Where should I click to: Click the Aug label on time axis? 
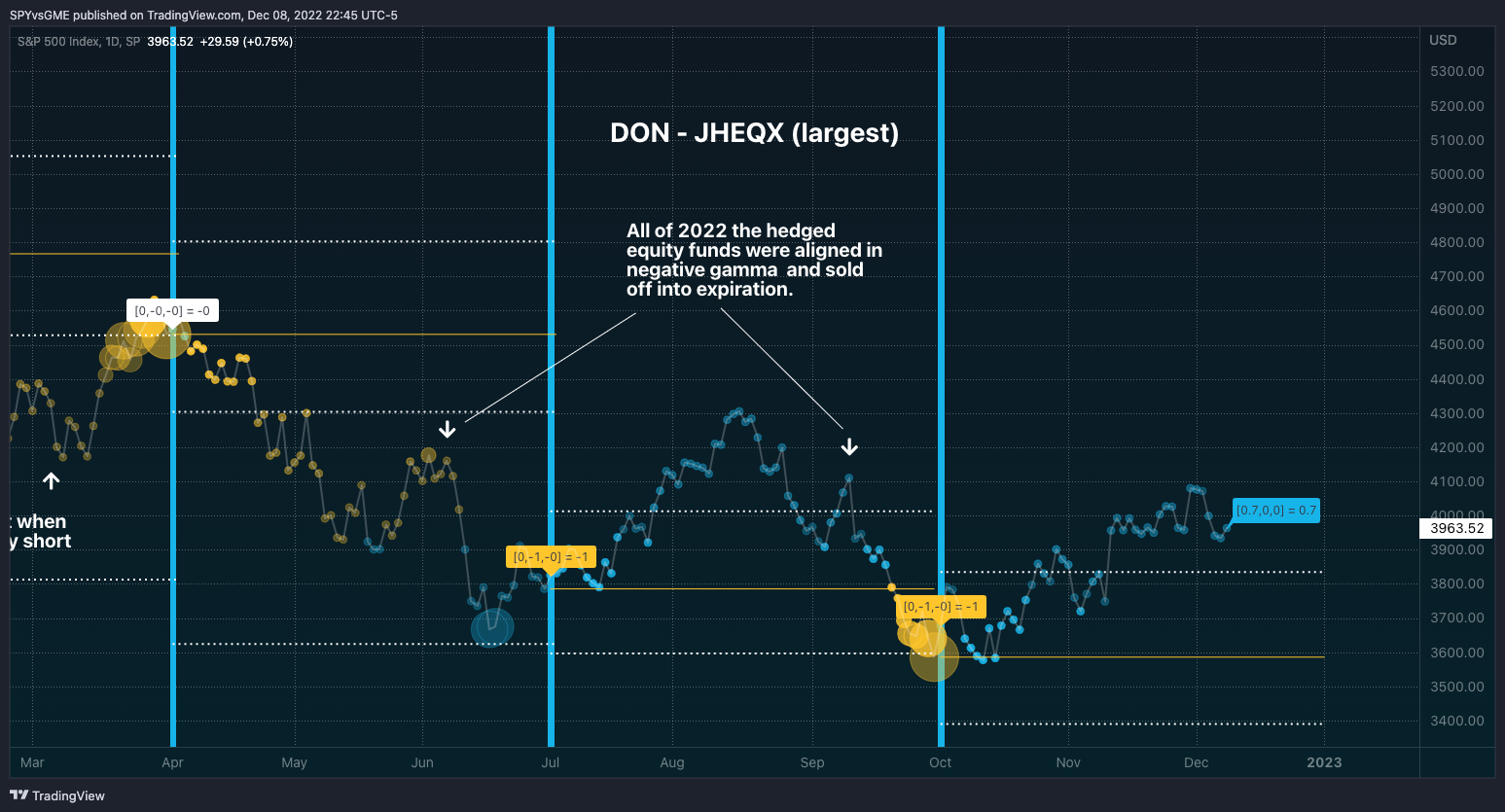(672, 762)
